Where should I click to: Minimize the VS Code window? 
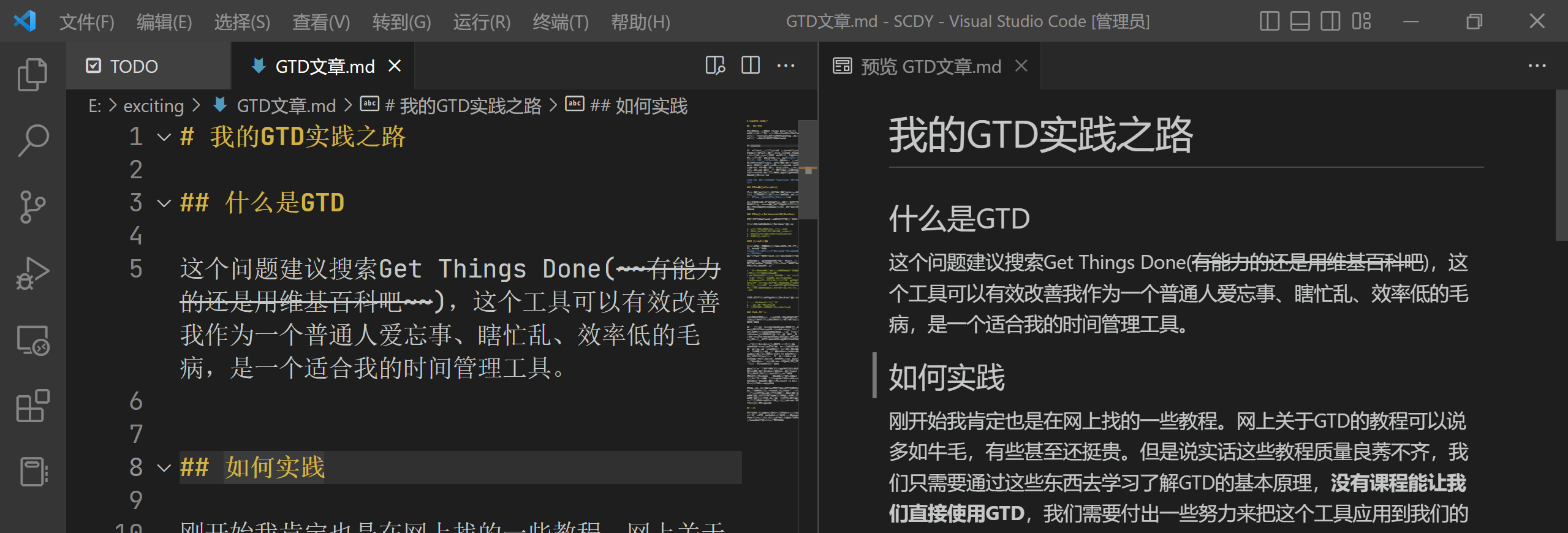point(1411,21)
